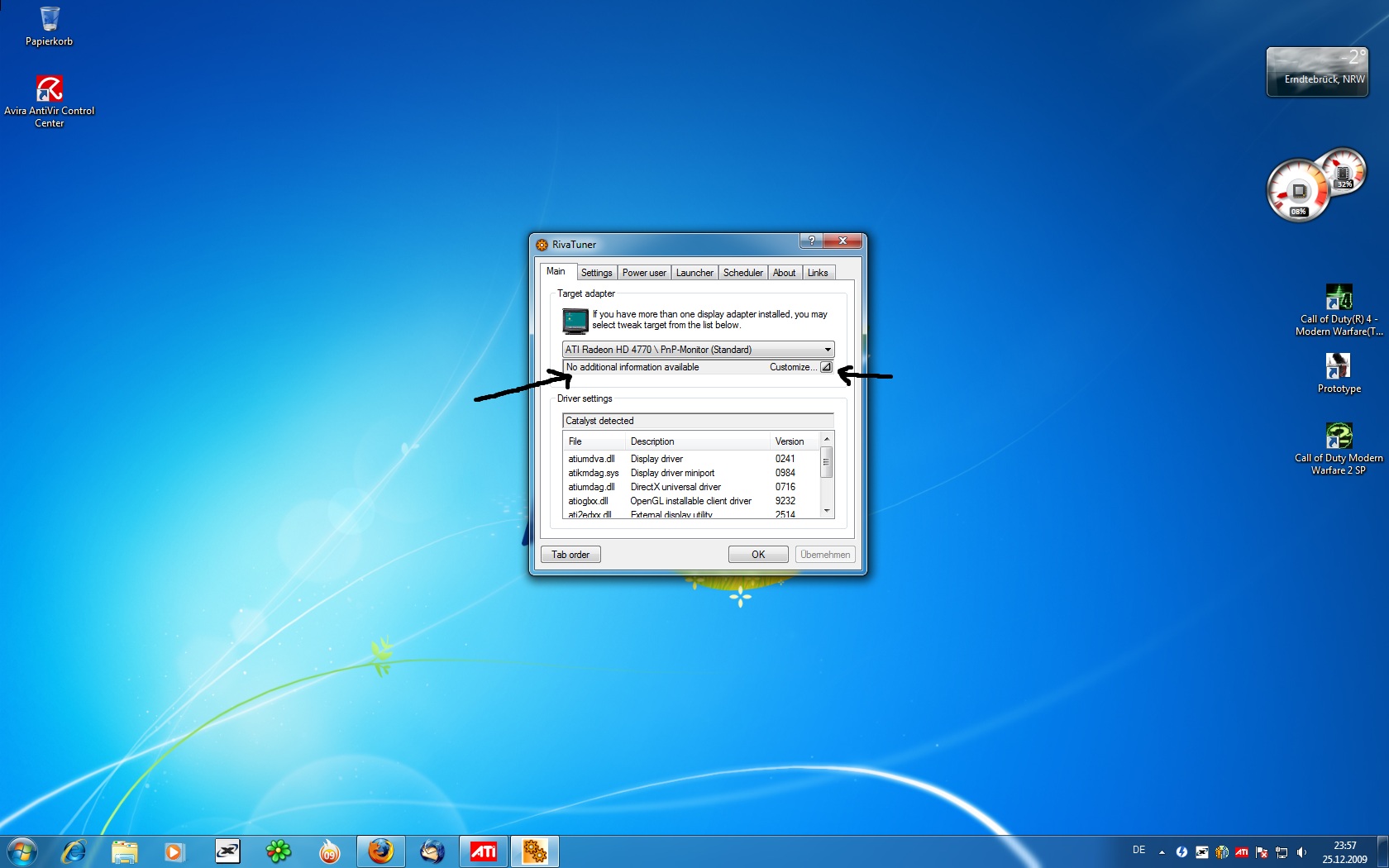Image resolution: width=1389 pixels, height=868 pixels.
Task: Open the ATI Radeon HD 4770 adapter dropdown
Action: tap(699, 350)
